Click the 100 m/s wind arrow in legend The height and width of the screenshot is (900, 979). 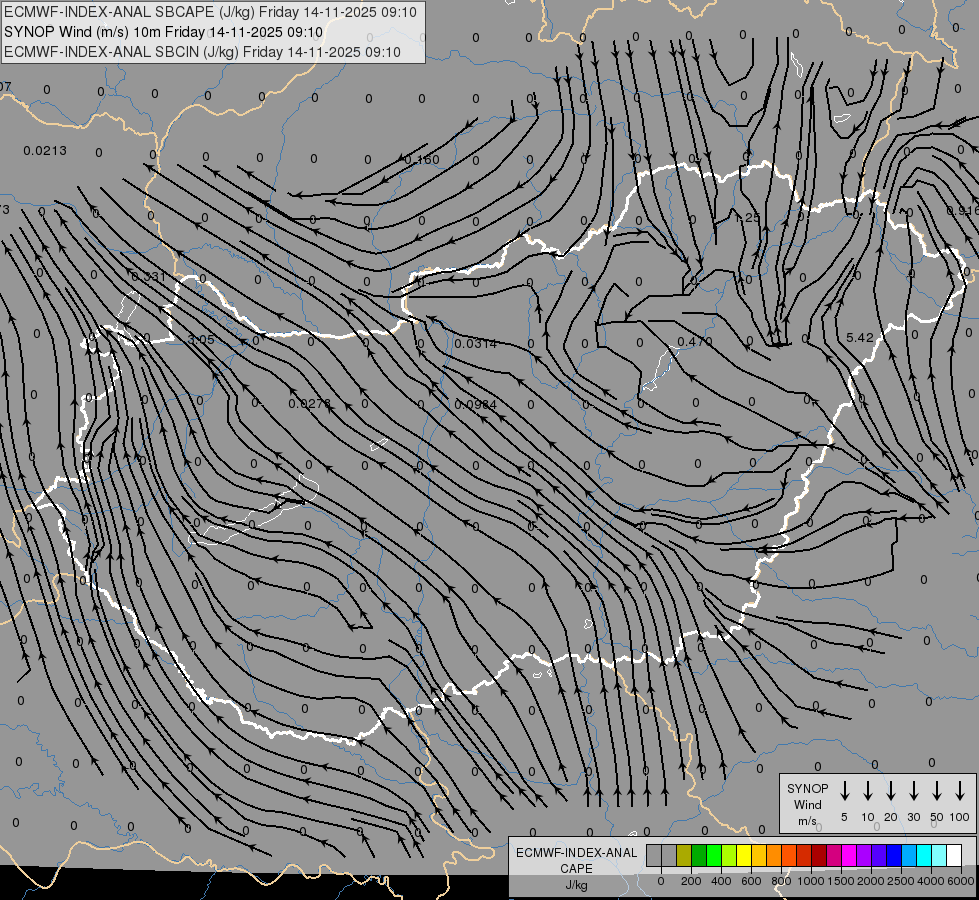coord(960,790)
